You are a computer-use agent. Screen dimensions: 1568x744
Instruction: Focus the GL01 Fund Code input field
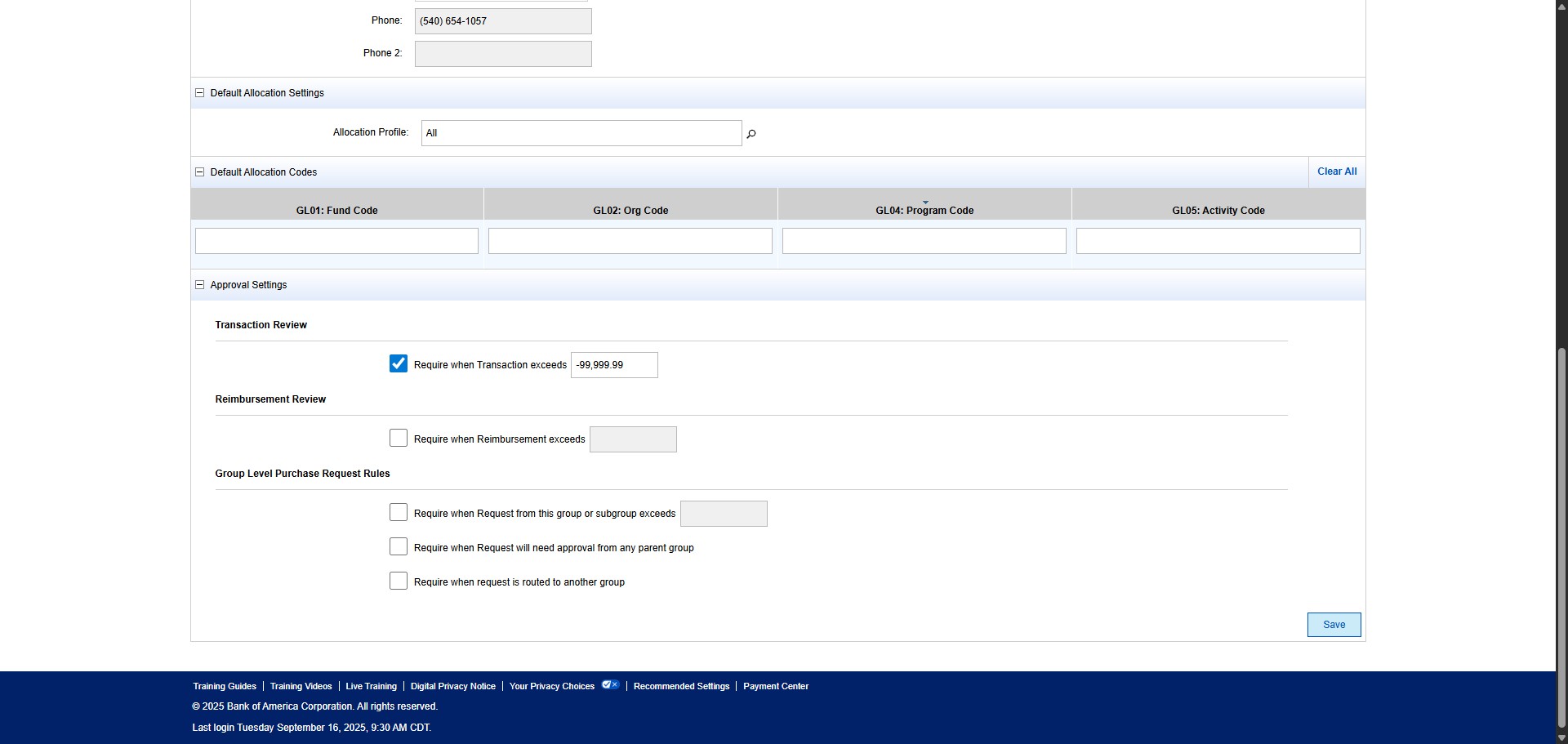click(336, 241)
